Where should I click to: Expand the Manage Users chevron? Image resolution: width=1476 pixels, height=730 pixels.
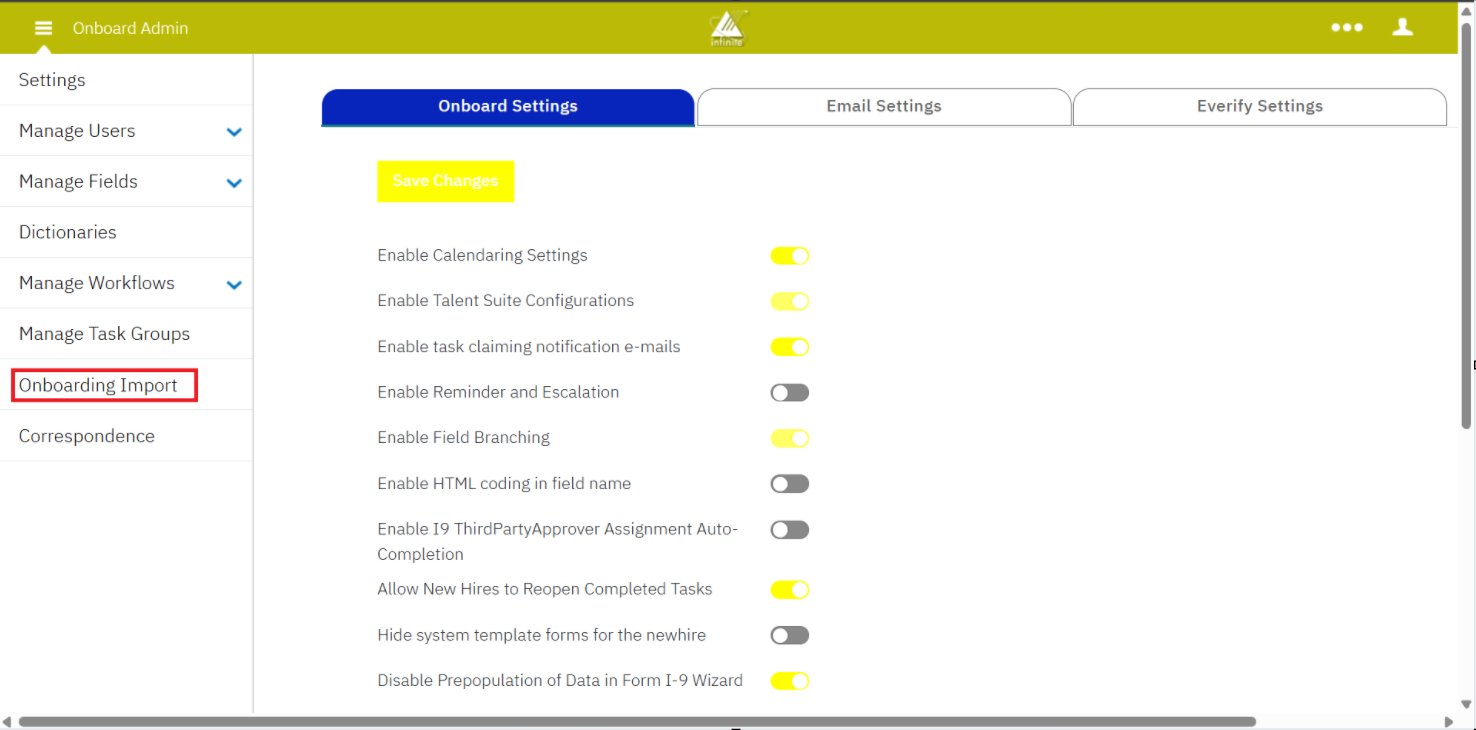tap(234, 132)
